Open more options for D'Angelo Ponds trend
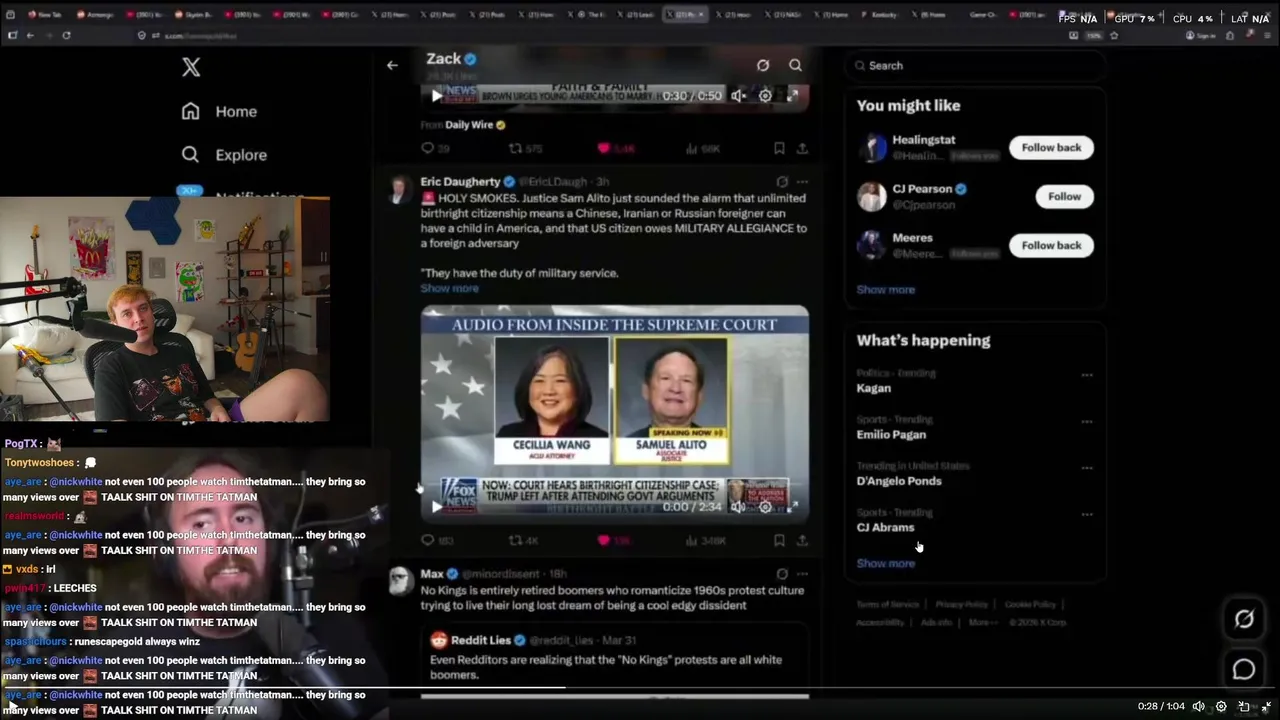Viewport: 1280px width, 720px height. pyautogui.click(x=1087, y=467)
